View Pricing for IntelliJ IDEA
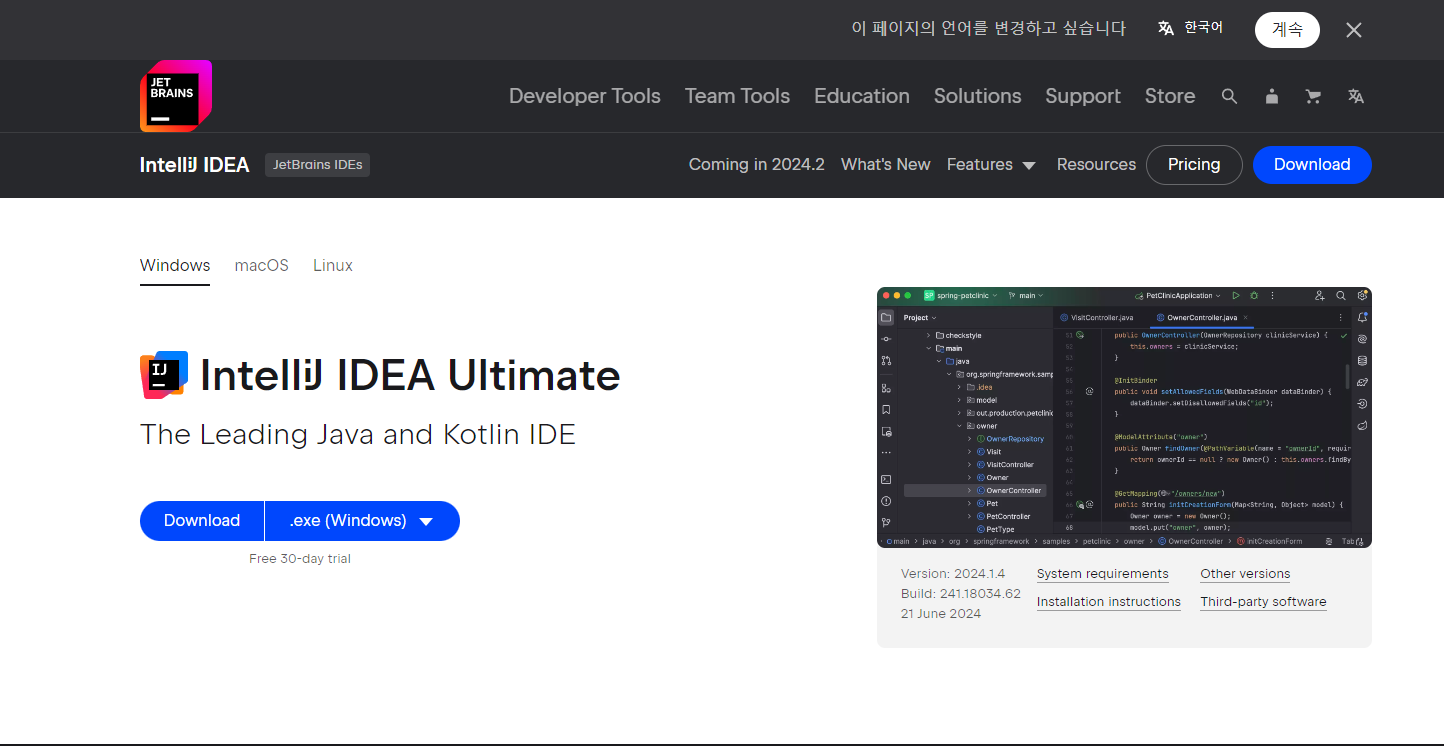The width and height of the screenshot is (1444, 746). pos(1194,165)
